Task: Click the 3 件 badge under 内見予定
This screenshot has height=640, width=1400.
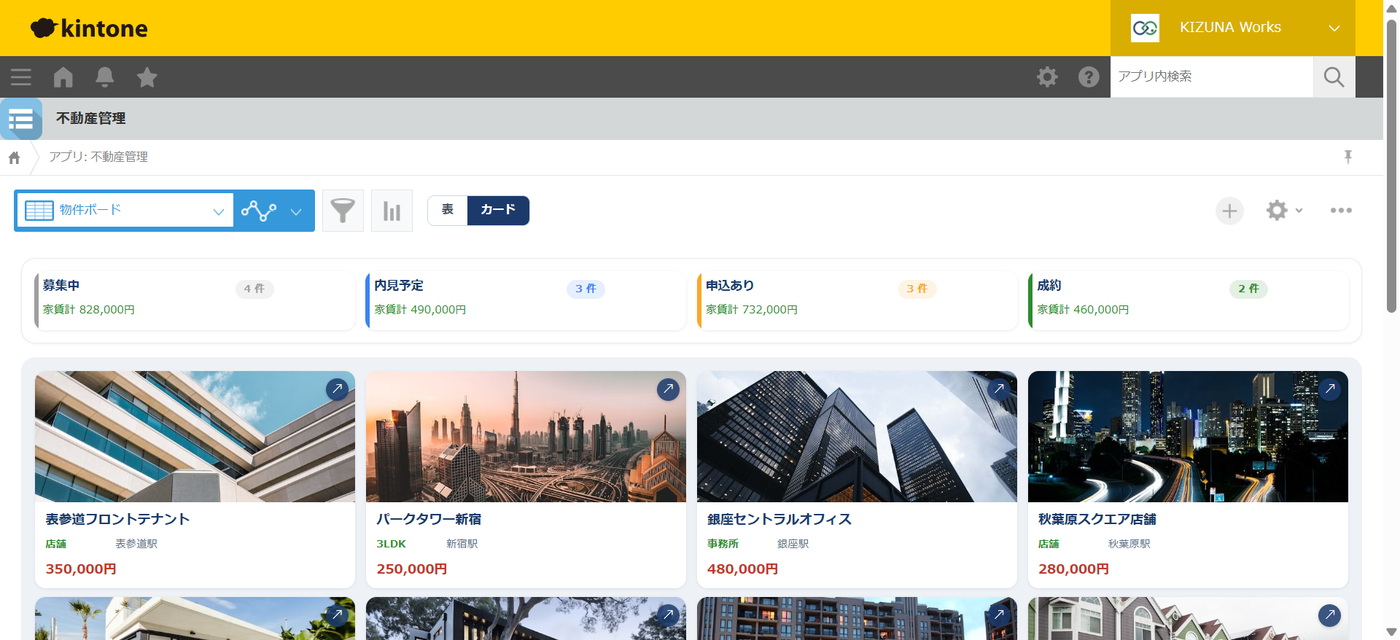Action: click(585, 289)
